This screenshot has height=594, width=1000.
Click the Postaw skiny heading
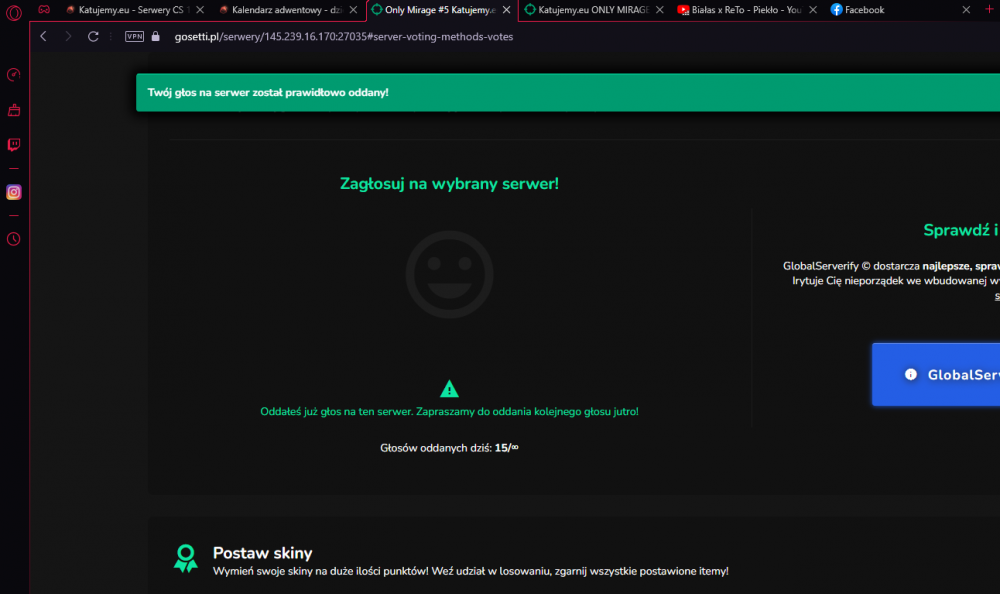(262, 553)
